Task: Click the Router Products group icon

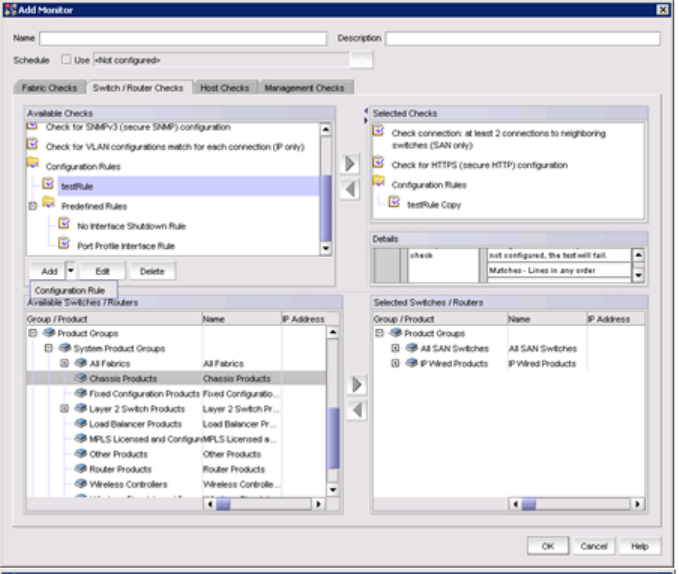Action: 81,468
